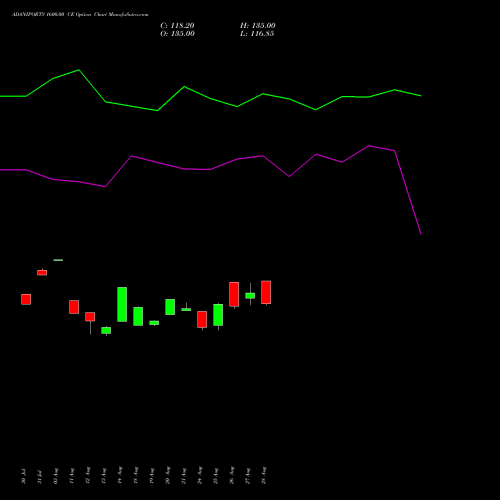Viewport: 500px width, 500px height.
Task: Select the small green candlestick for 27 Aug
Action: click(x=250, y=295)
